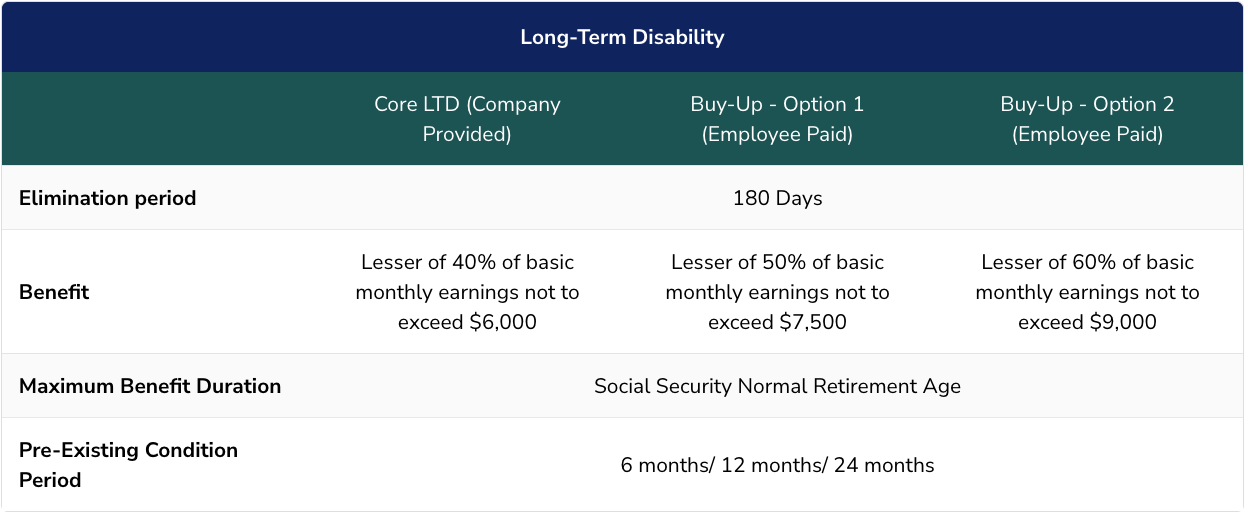Image resolution: width=1248 pixels, height=515 pixels.
Task: Click the Lesser of 50% benefit cell
Action: coord(777,292)
